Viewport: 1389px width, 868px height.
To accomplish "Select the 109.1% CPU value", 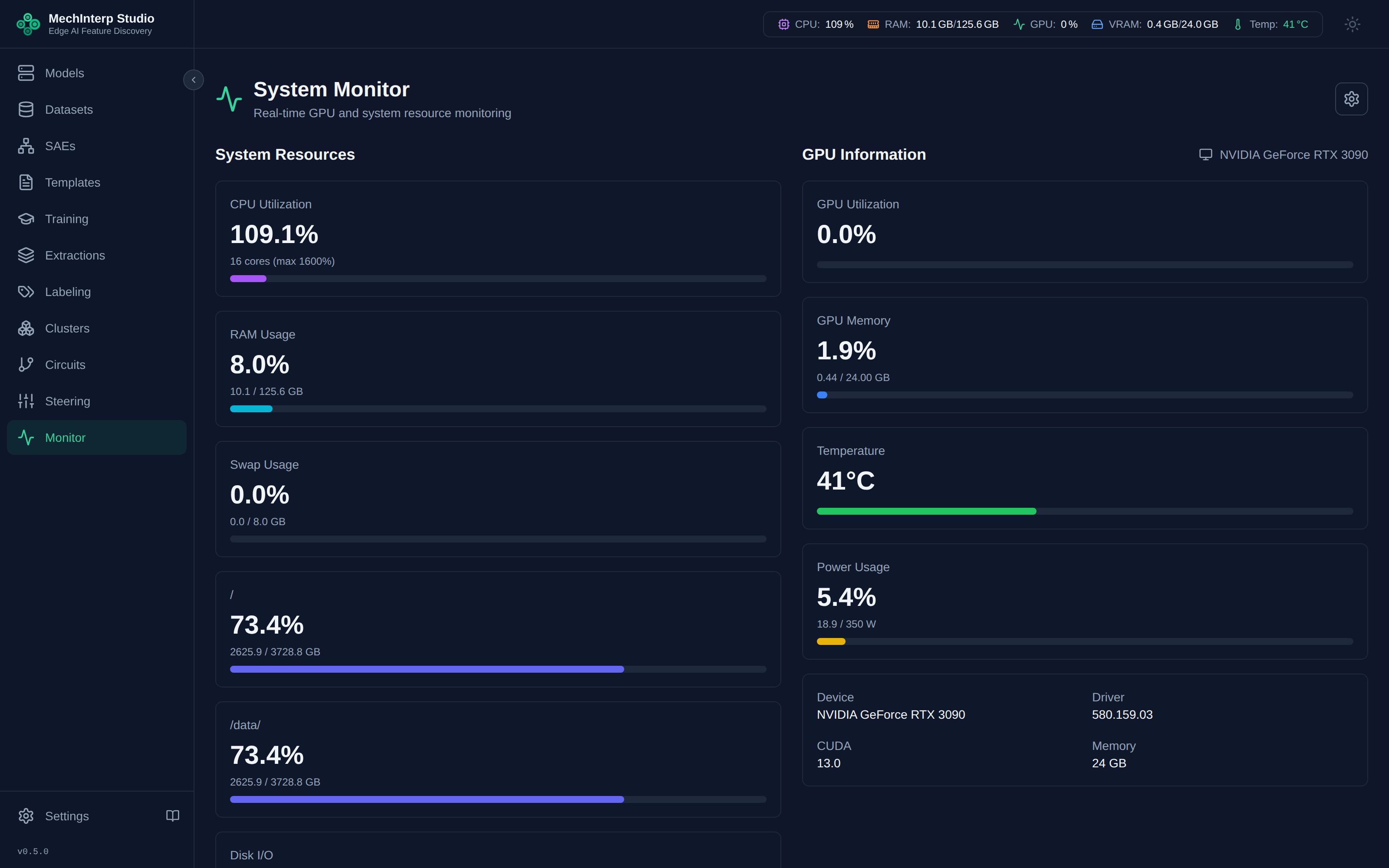I will 274,234.
